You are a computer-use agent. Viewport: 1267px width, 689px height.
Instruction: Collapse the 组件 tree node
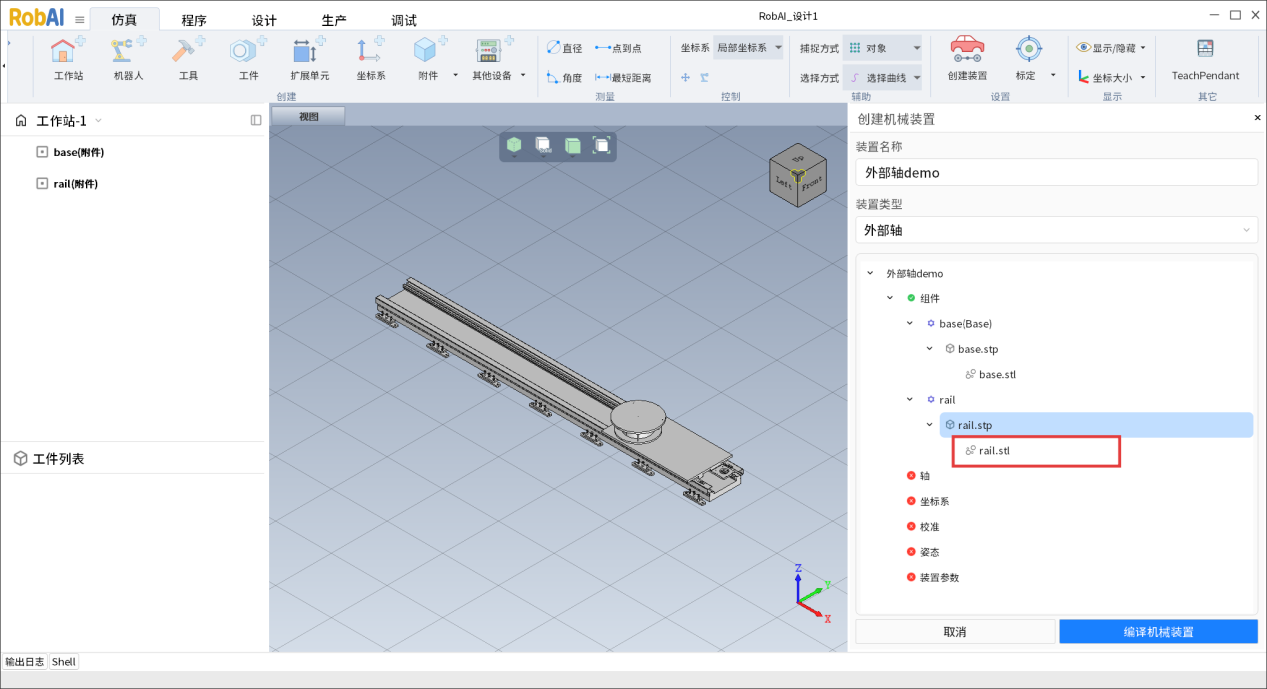pos(890,298)
